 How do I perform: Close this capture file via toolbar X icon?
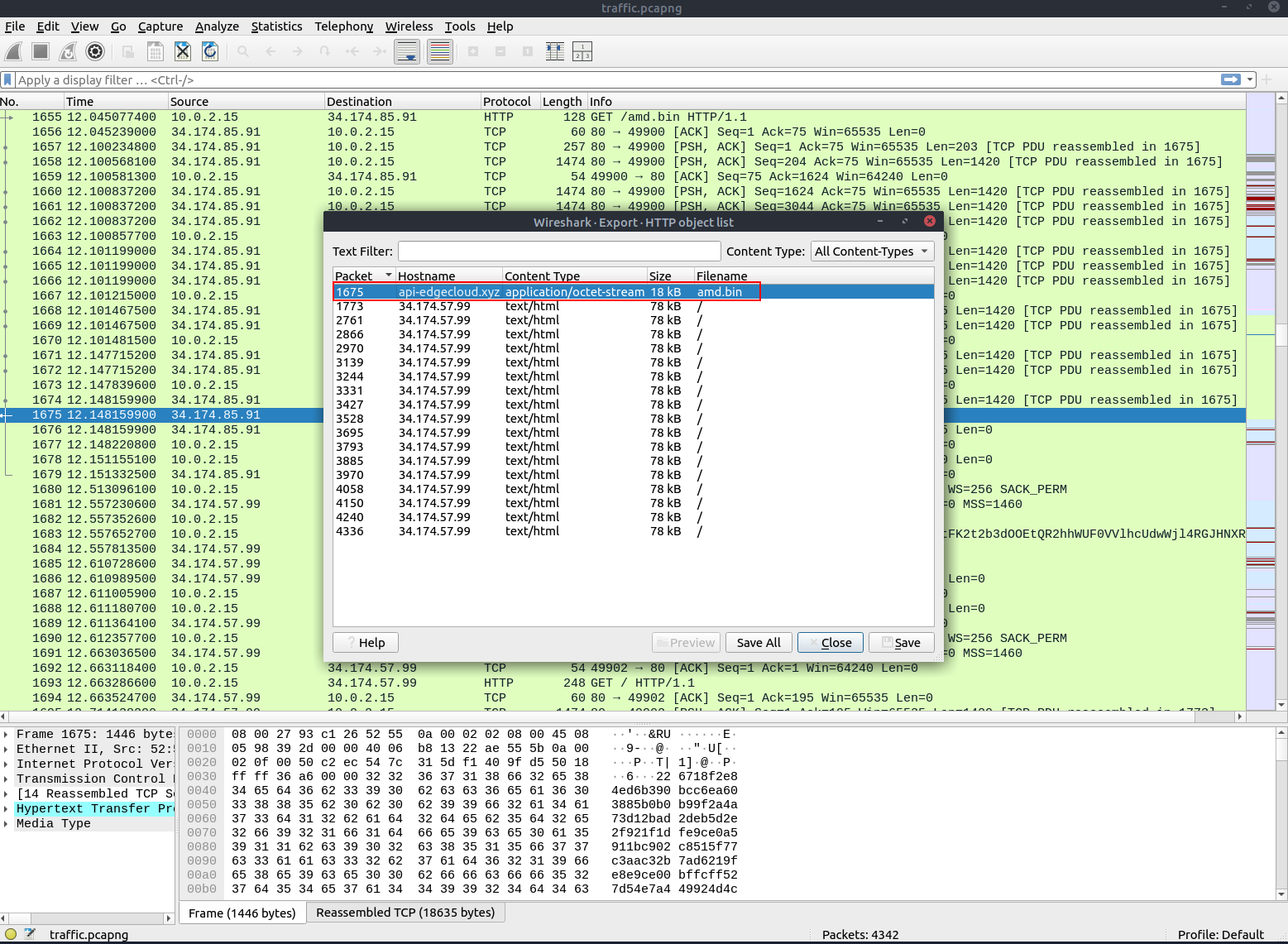[183, 51]
